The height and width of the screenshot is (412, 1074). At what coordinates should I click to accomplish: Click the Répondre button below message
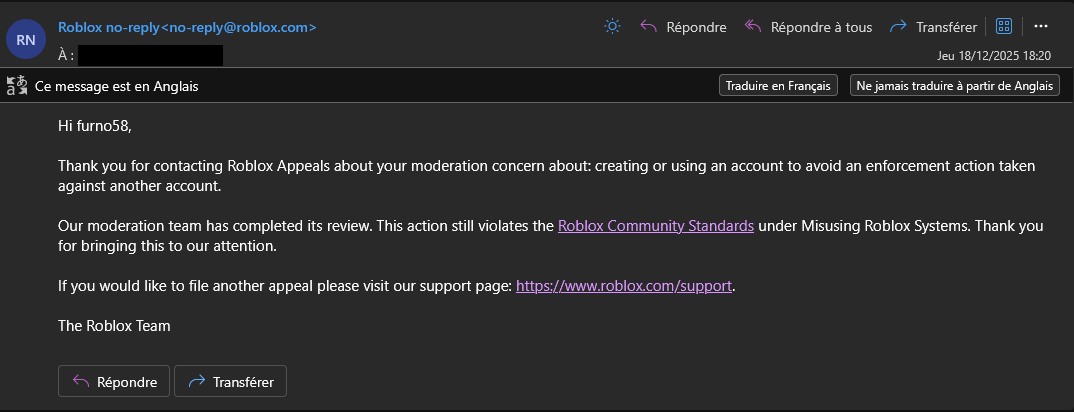114,381
